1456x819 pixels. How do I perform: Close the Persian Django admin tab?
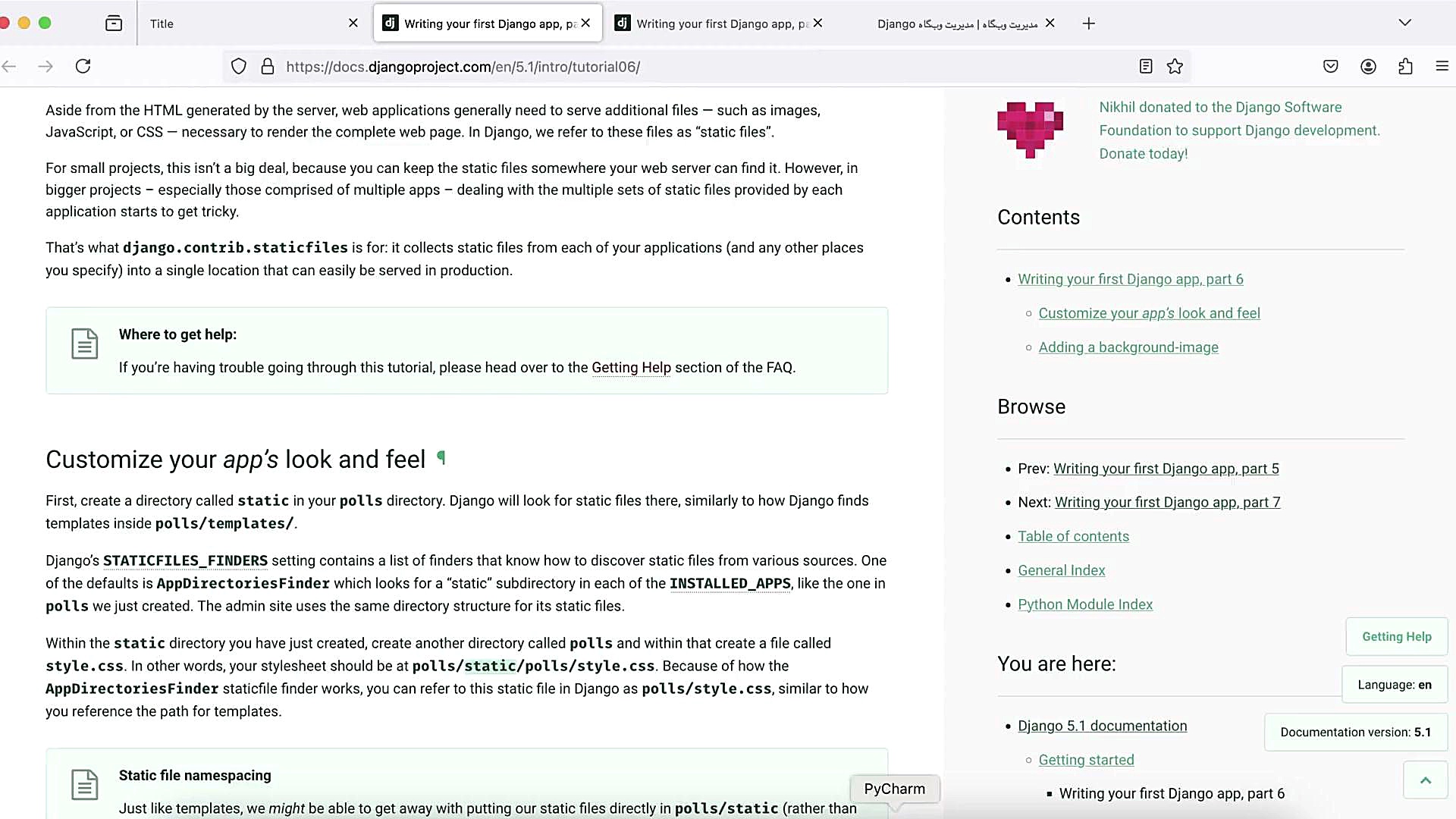pos(1050,24)
